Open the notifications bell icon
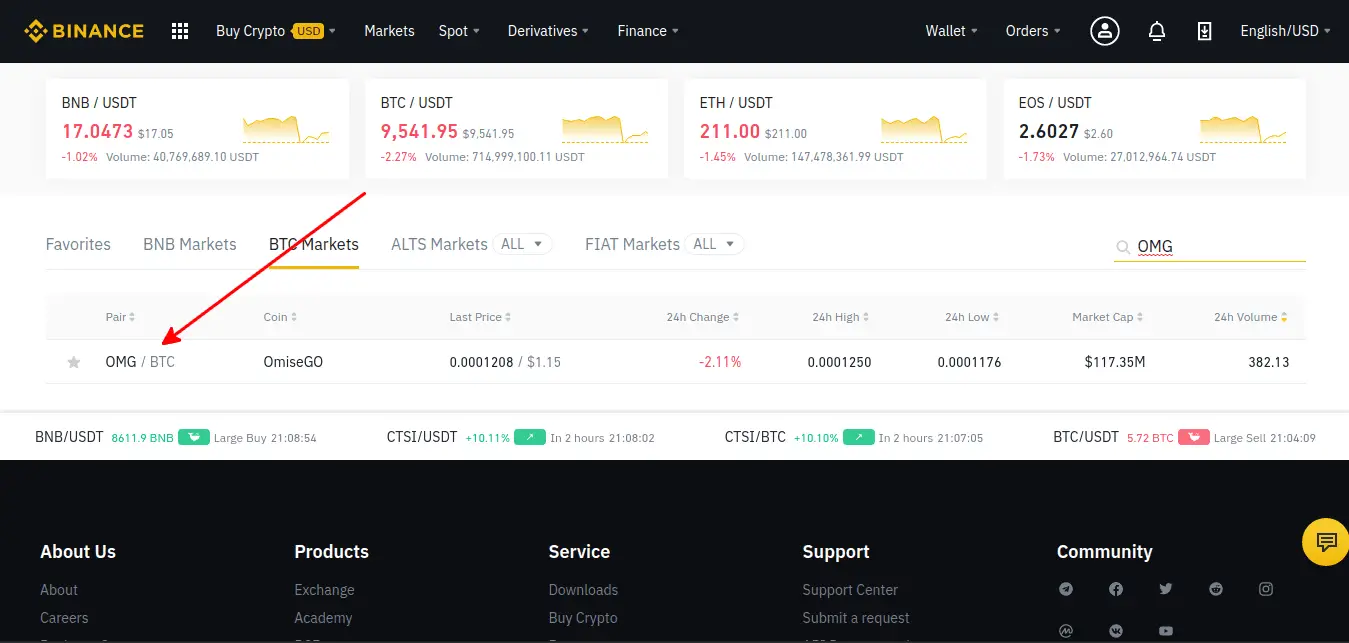 1157,31
